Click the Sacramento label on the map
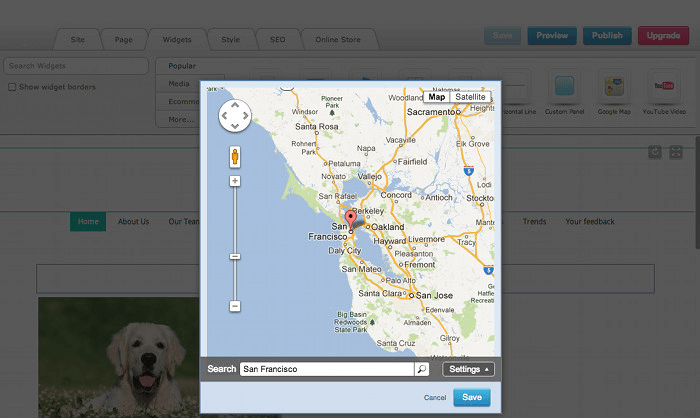Viewport: 700px width, 418px height. [431, 112]
